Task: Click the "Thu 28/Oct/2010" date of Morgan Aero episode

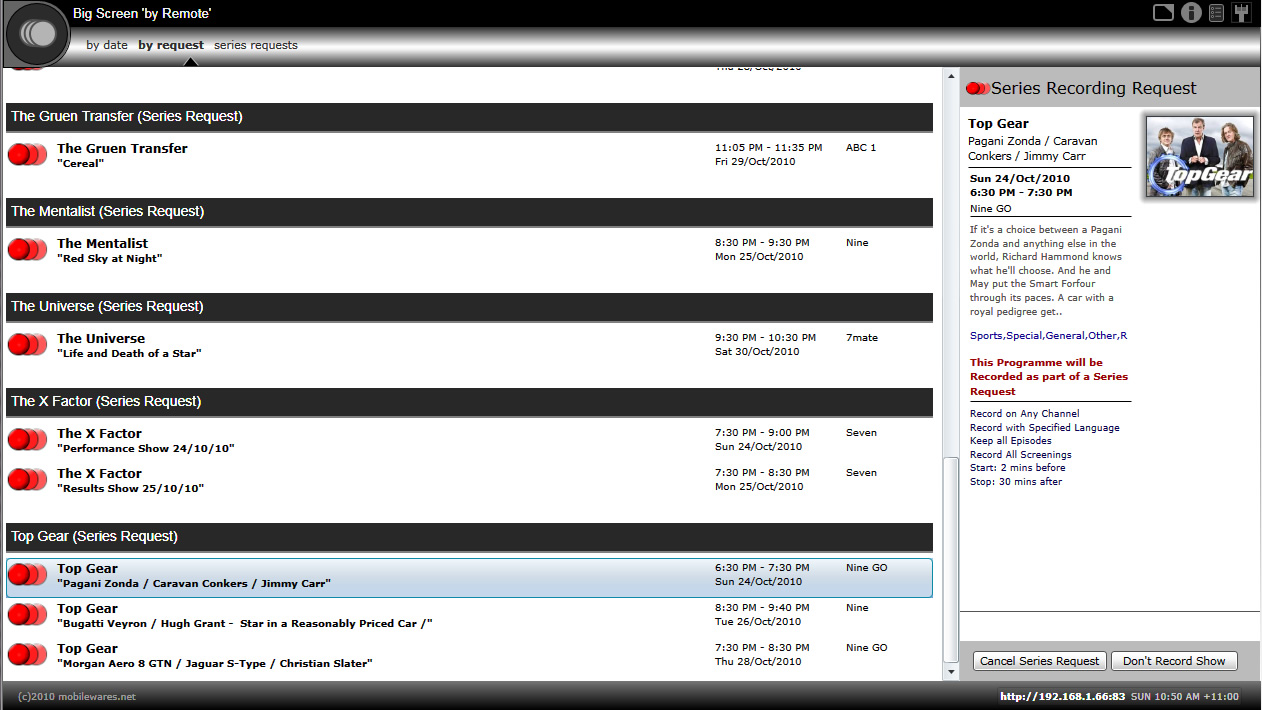Action: point(758,662)
